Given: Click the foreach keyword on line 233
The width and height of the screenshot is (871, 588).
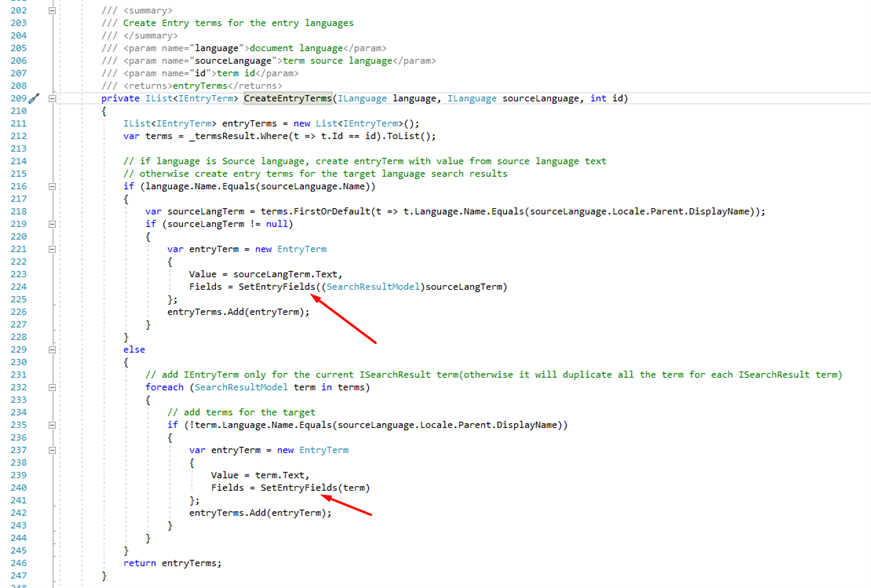Looking at the screenshot, I should click(164, 387).
